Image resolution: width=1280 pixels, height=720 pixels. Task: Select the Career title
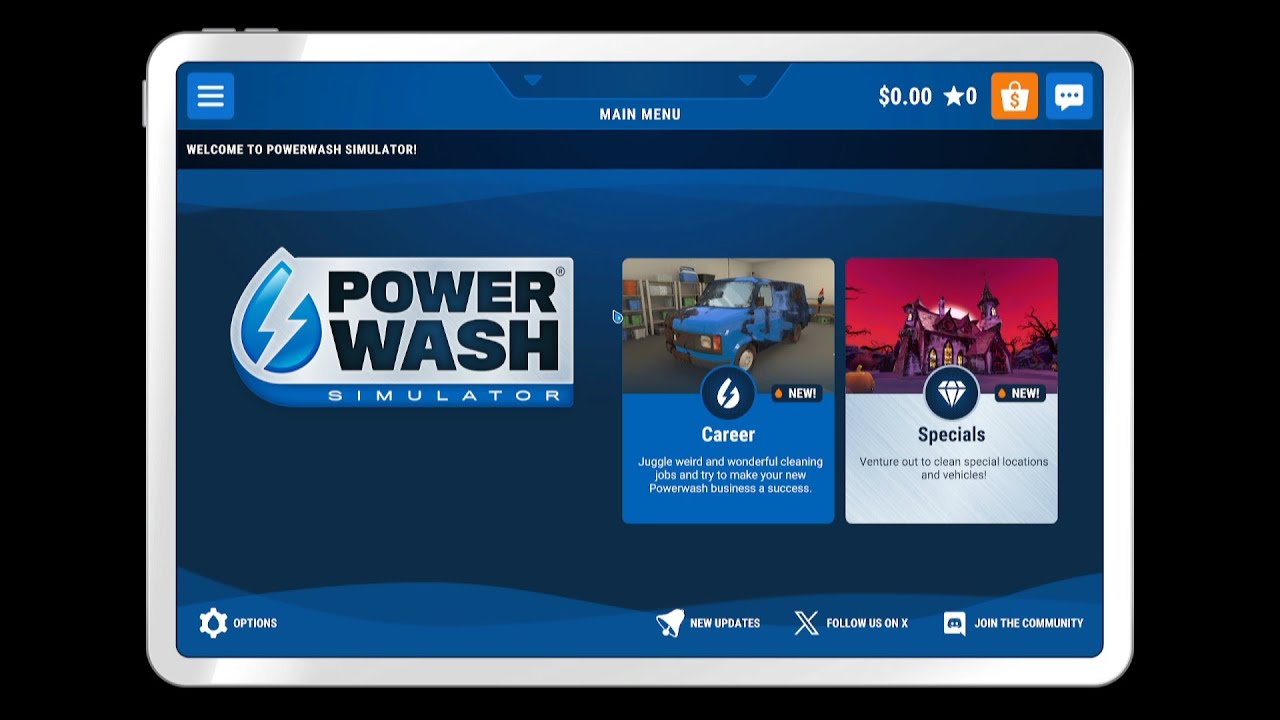tap(728, 435)
